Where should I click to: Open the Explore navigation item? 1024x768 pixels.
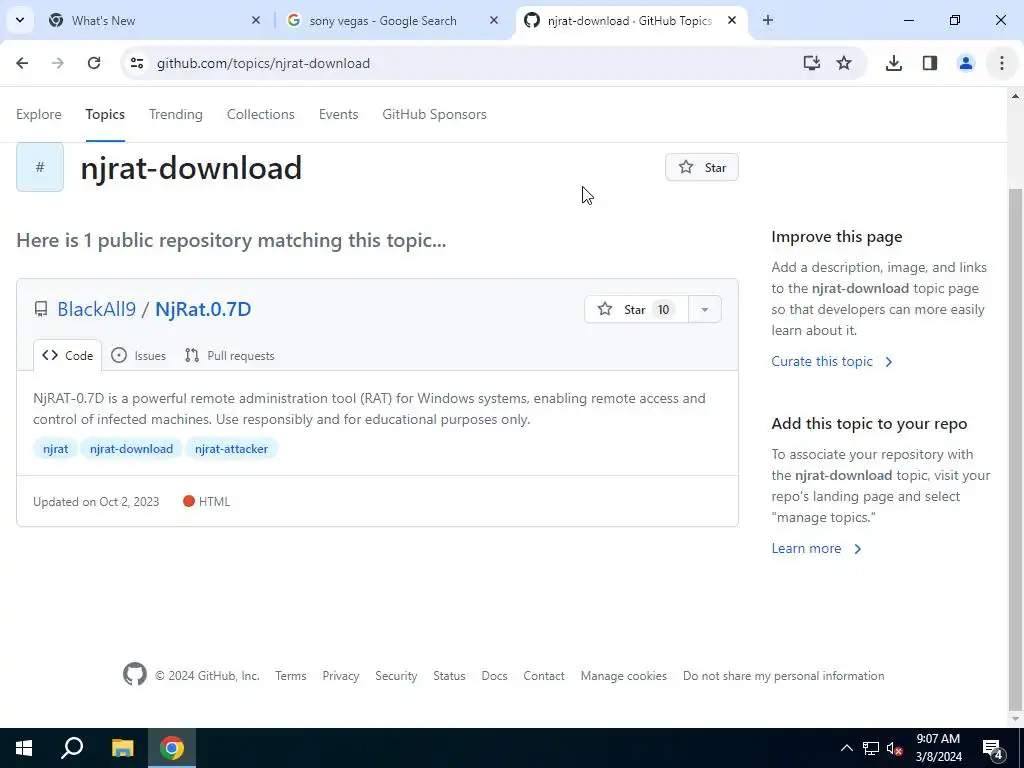pyautogui.click(x=39, y=114)
